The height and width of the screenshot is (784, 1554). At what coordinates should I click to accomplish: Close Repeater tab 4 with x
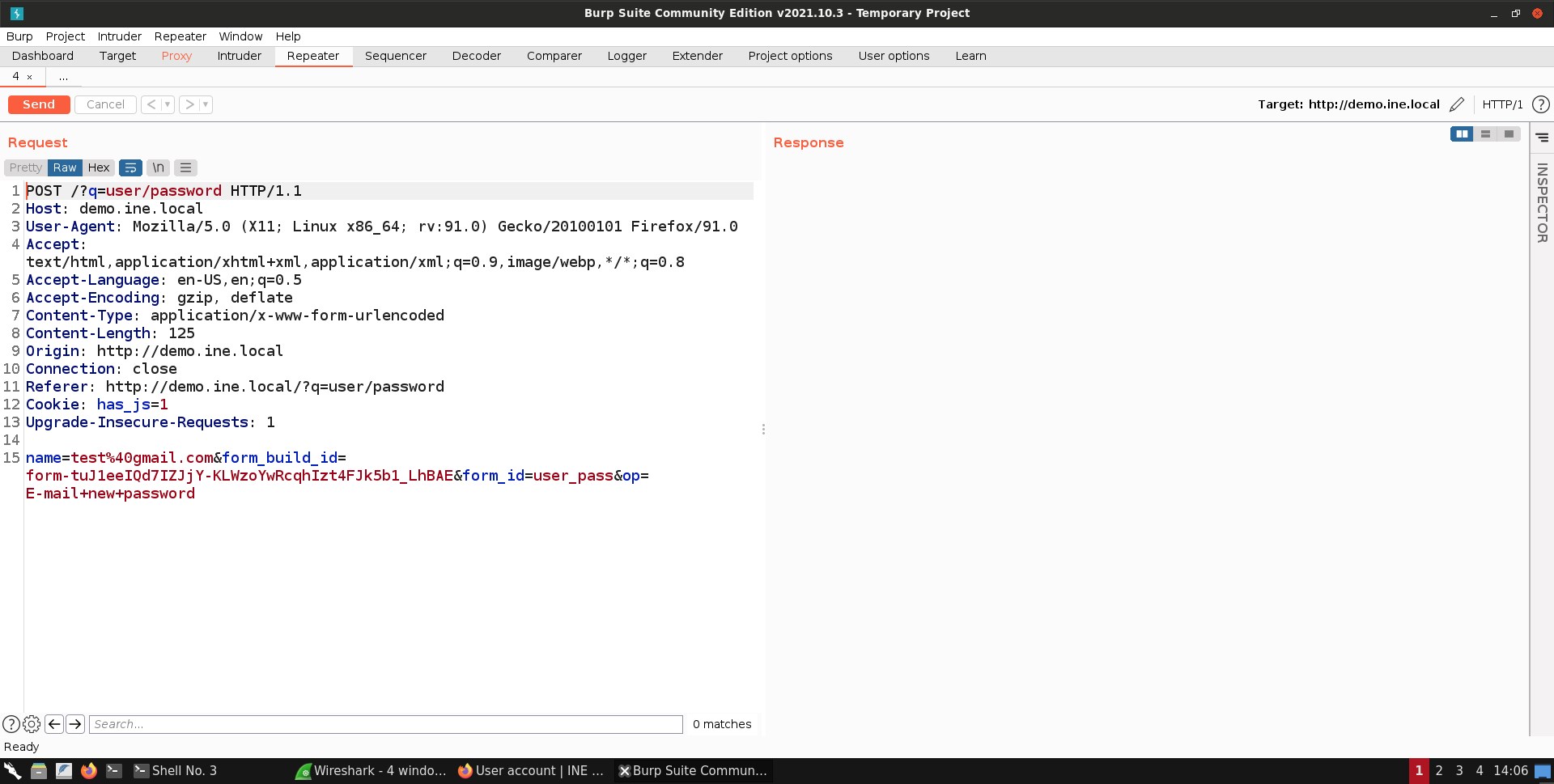[x=30, y=77]
